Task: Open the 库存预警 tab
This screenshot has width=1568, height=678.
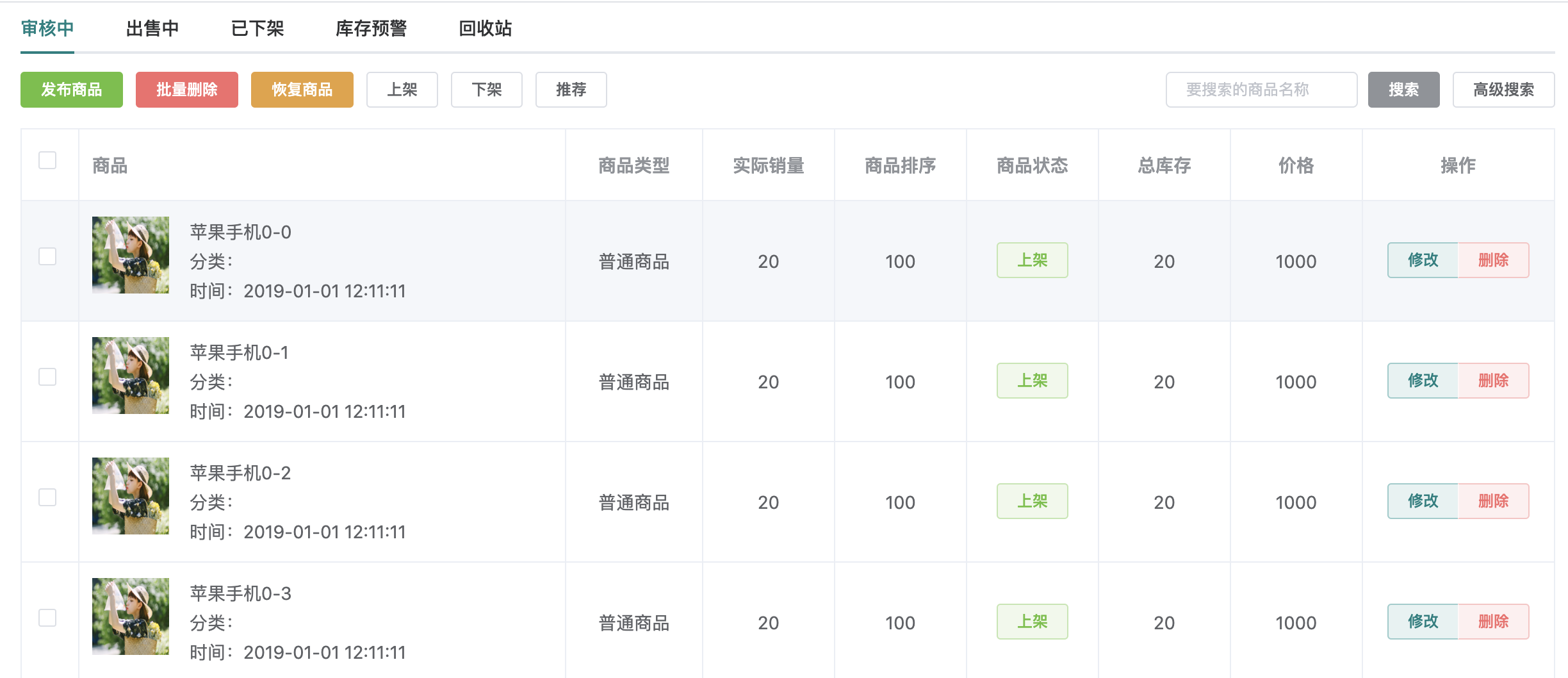Action: [x=372, y=28]
